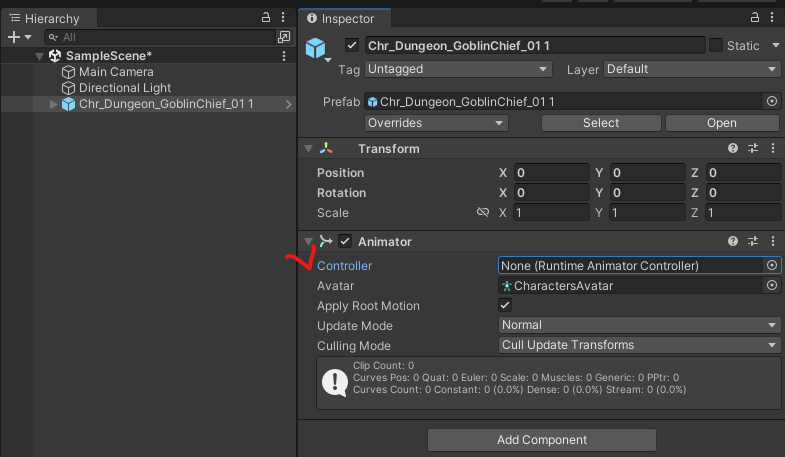Image resolution: width=785 pixels, height=457 pixels.
Task: Click the Open prefab button
Action: 721,123
